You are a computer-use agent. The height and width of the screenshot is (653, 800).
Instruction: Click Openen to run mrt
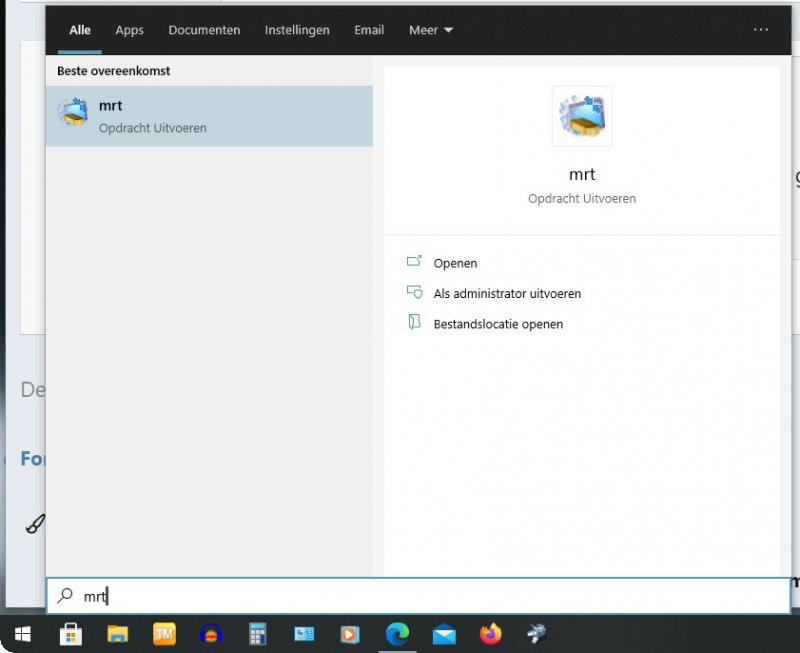pos(455,263)
